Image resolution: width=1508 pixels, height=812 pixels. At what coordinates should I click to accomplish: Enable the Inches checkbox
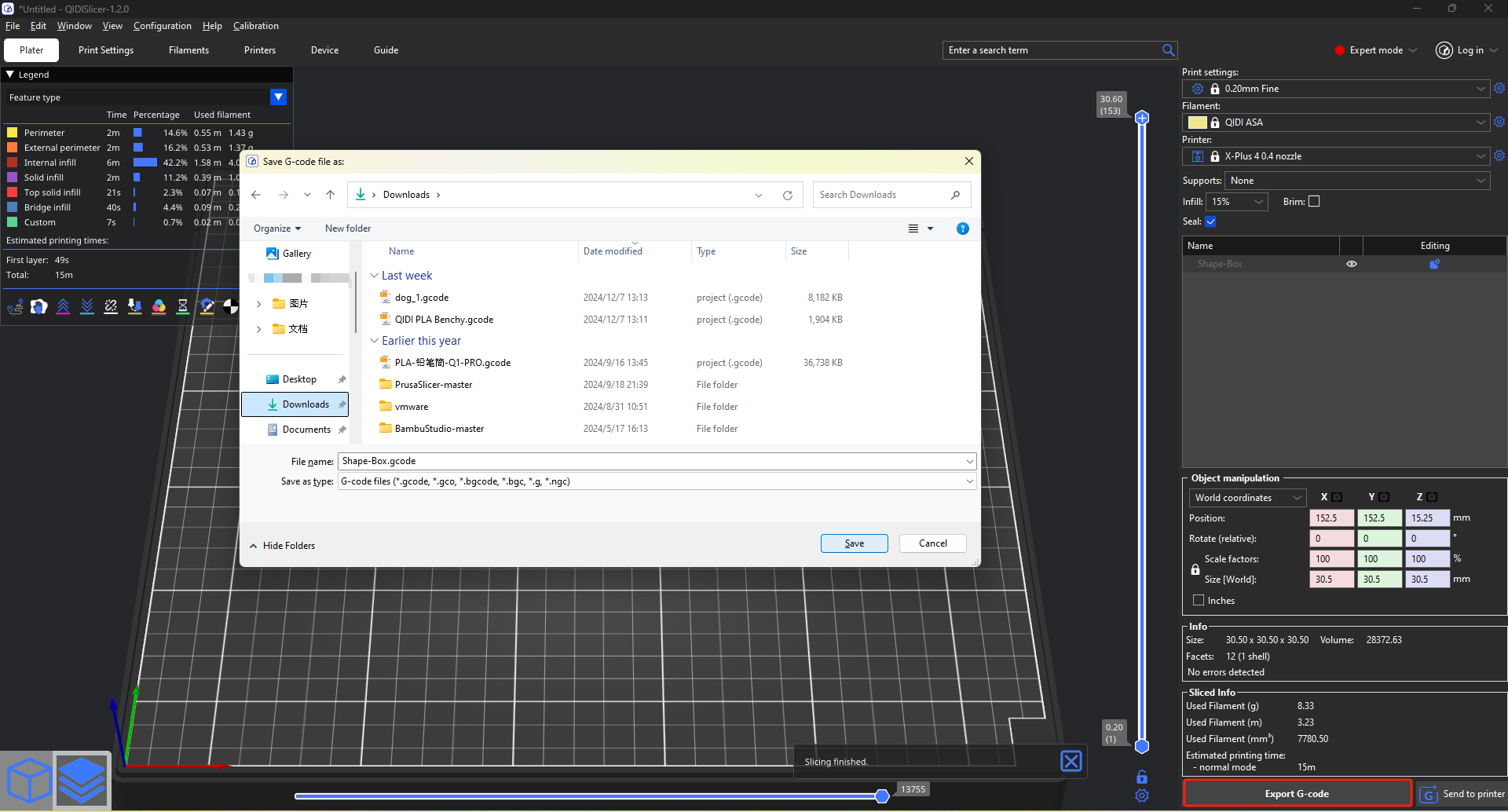[1199, 600]
